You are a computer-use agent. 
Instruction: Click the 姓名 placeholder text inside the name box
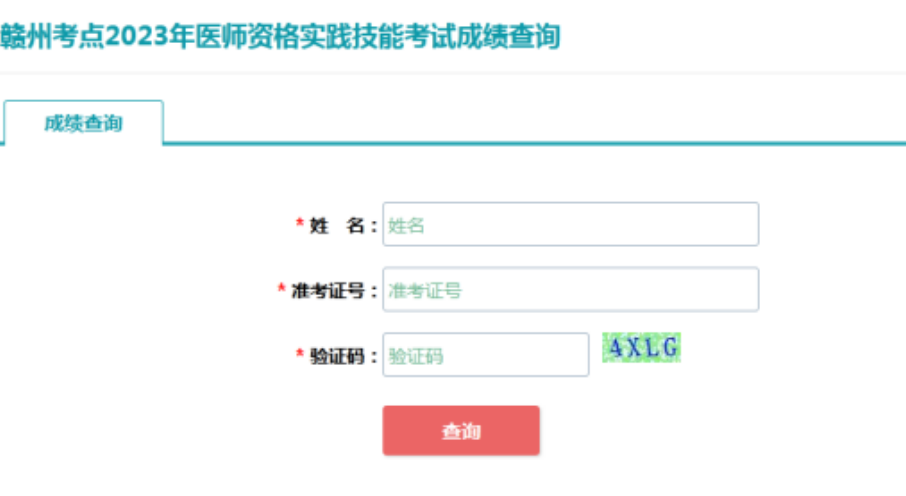[406, 225]
